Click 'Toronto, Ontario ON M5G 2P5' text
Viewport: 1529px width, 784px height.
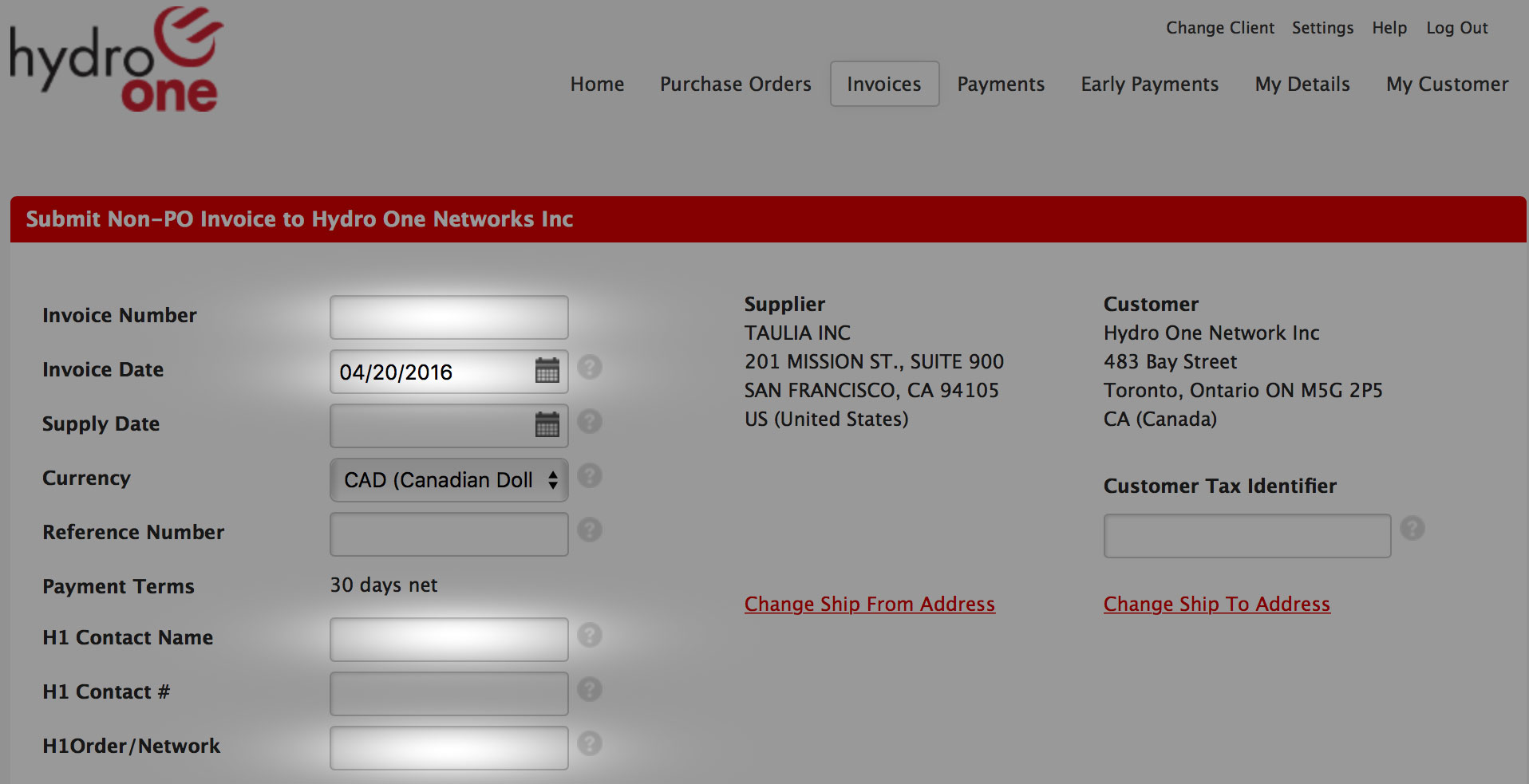click(x=1243, y=390)
